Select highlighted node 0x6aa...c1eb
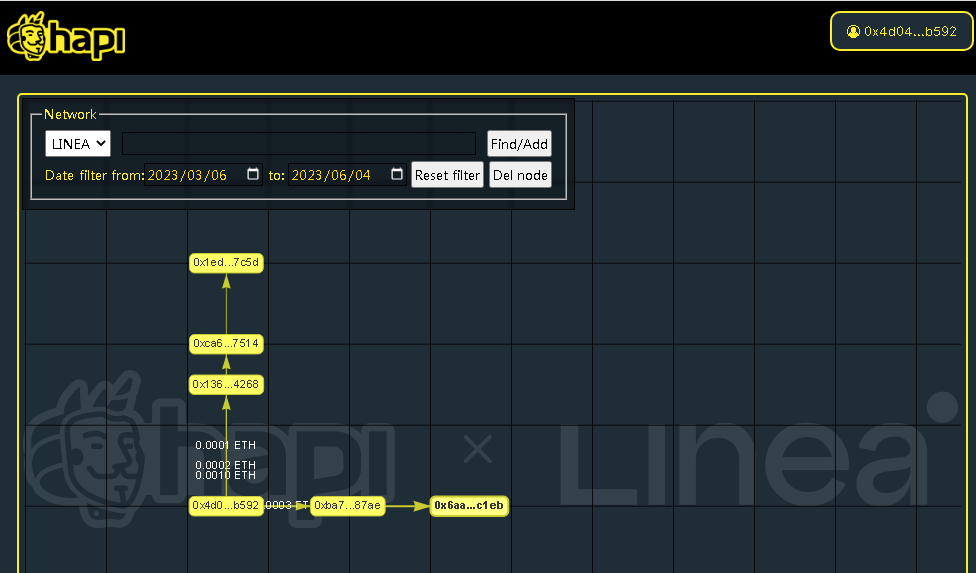This screenshot has width=976, height=573. (x=469, y=505)
